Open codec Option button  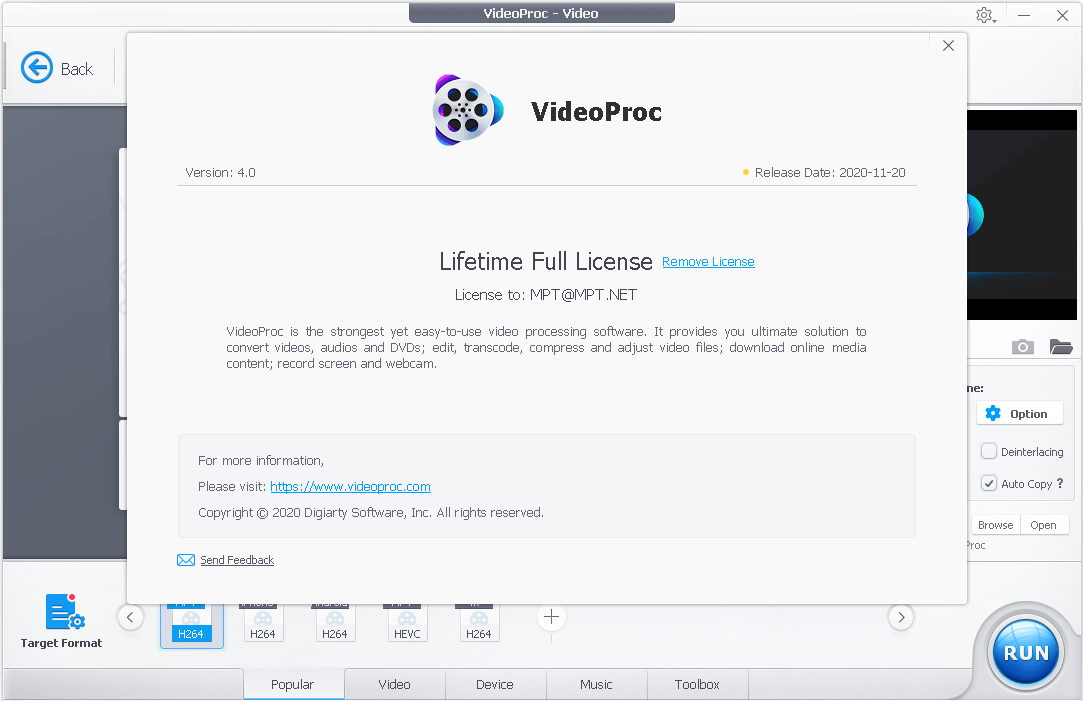1019,414
